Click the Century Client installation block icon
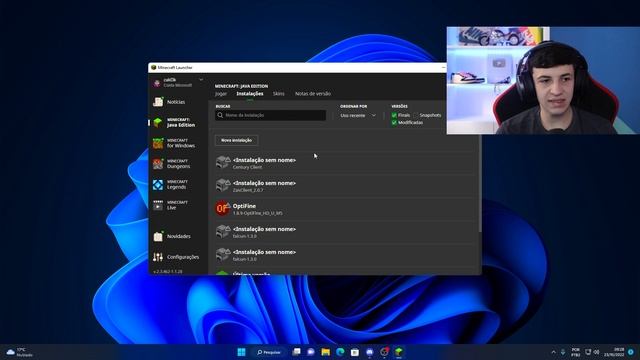Screen dimensions: 640x360 tap(223, 162)
